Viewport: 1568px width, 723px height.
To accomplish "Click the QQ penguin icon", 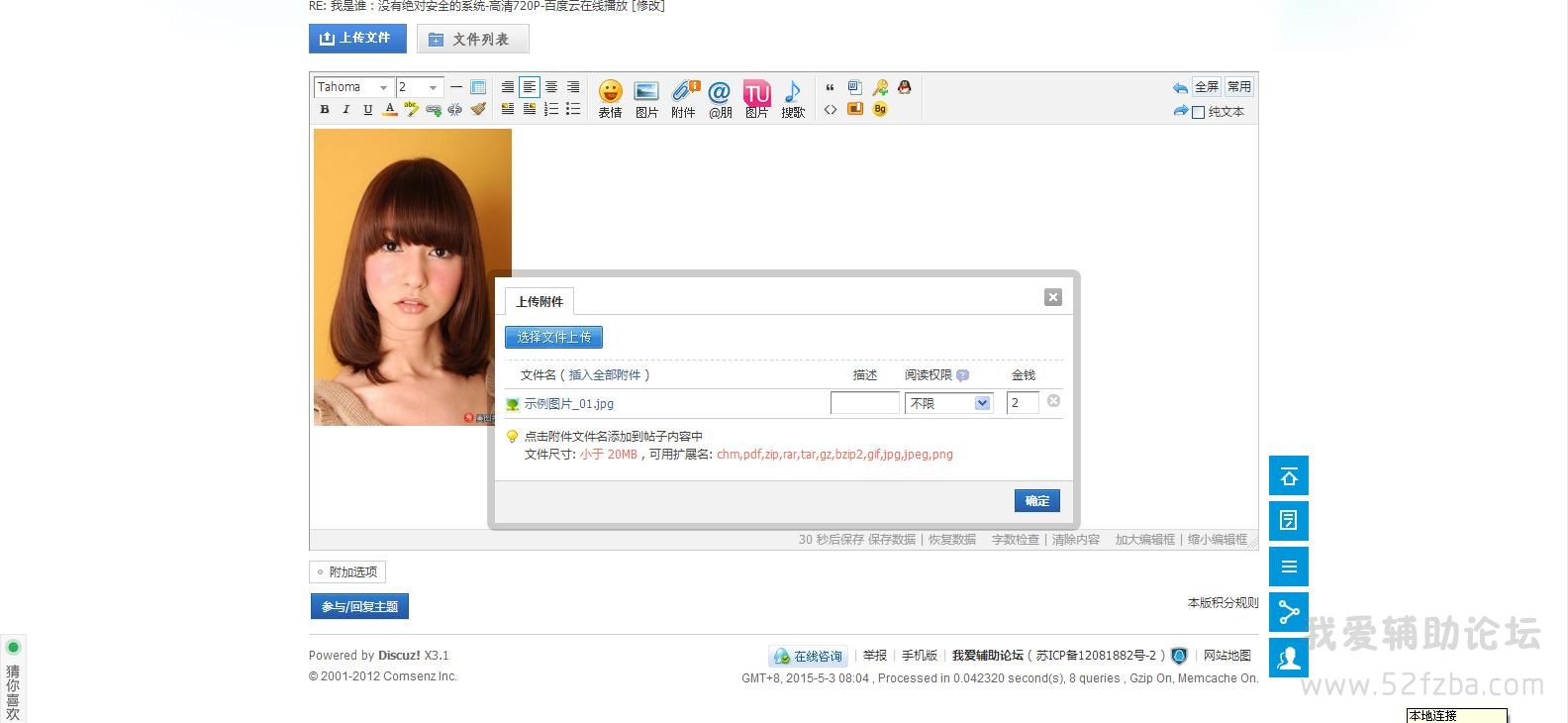I will (x=904, y=87).
